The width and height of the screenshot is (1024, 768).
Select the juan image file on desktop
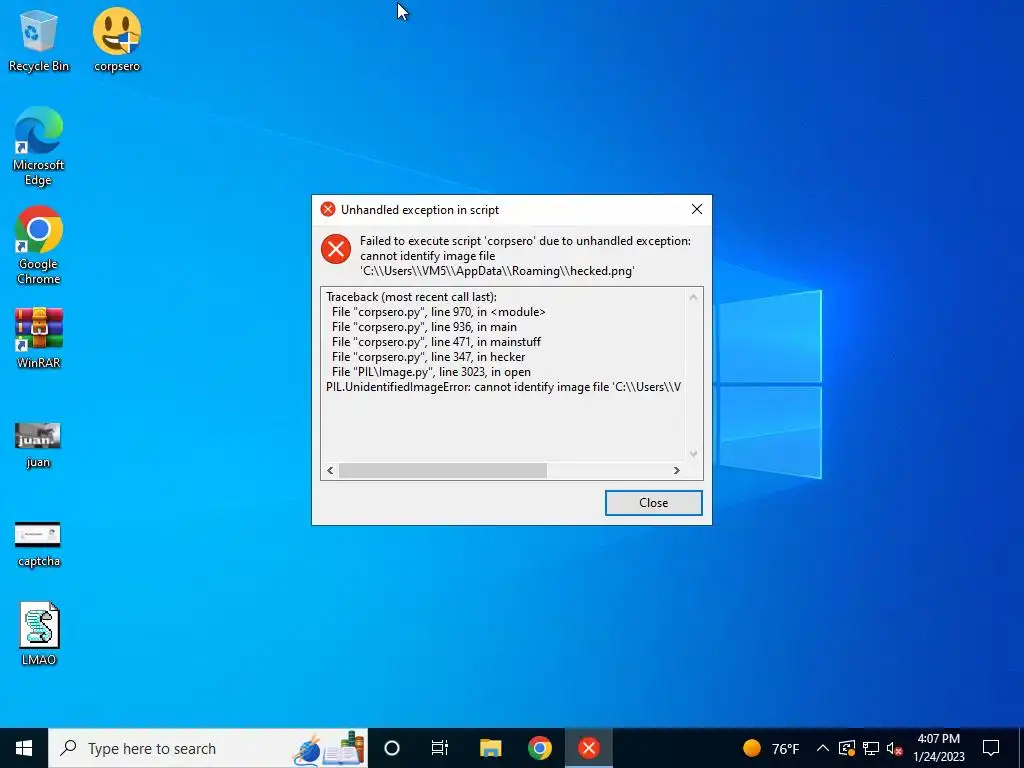38,445
